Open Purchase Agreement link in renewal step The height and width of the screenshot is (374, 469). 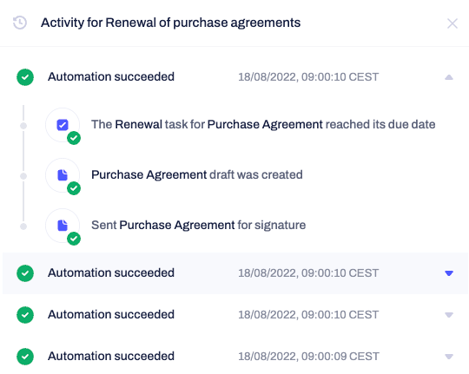265,124
